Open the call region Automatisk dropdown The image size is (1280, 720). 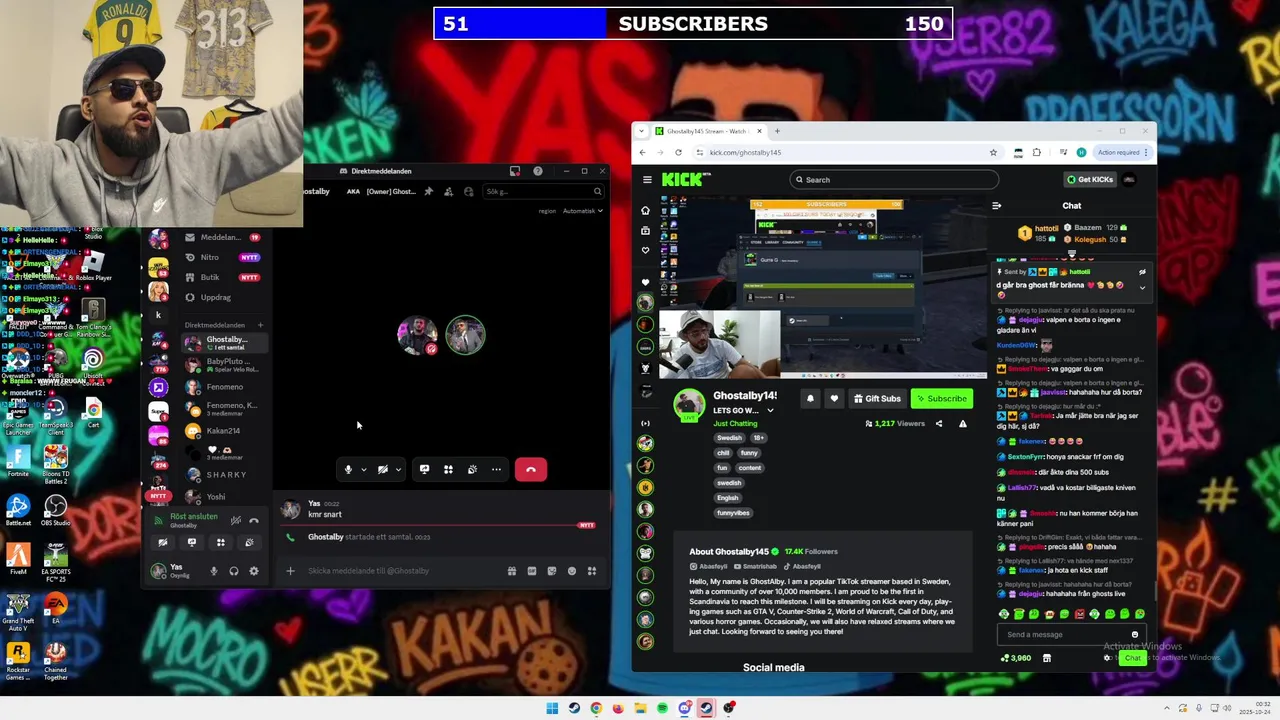click(x=583, y=211)
